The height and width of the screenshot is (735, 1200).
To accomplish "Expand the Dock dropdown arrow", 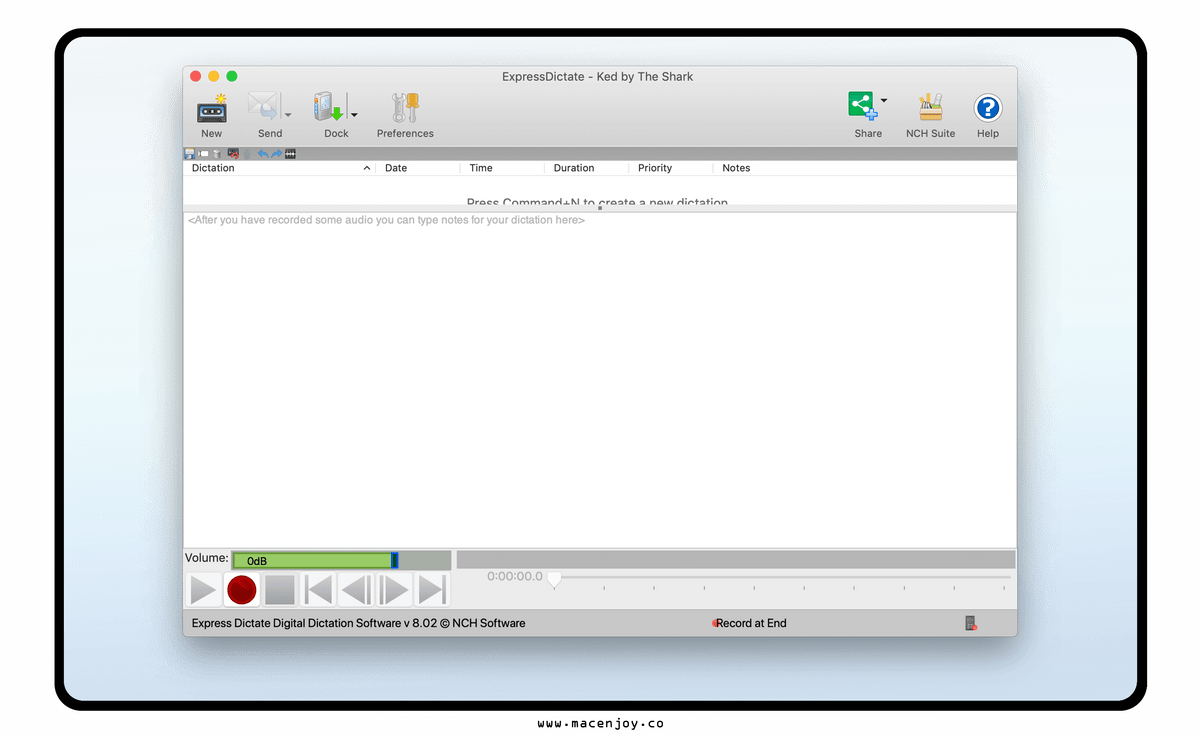I will click(x=354, y=115).
